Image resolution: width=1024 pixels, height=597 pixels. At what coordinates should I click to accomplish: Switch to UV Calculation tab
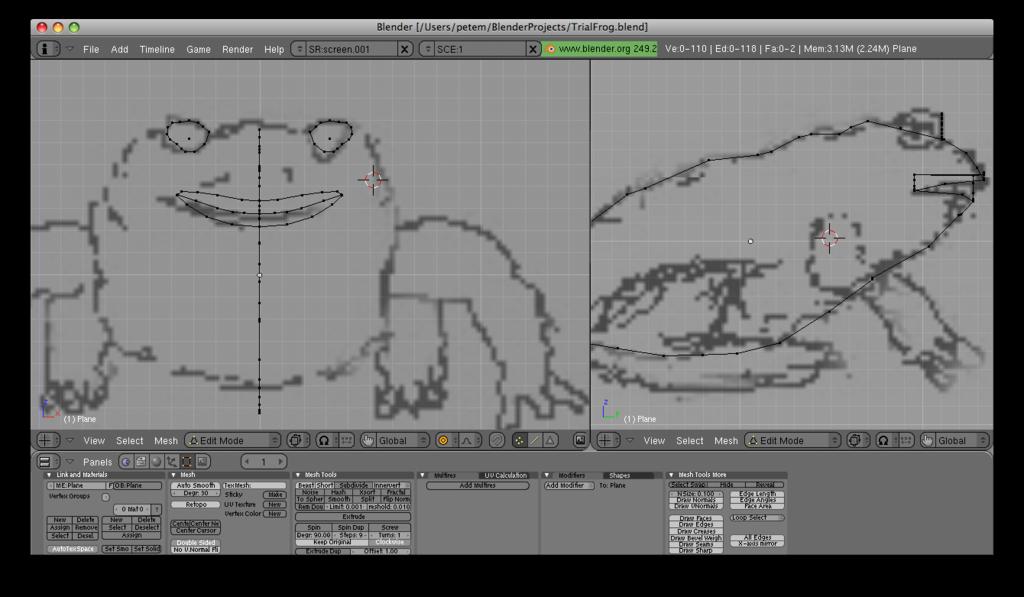coord(505,475)
